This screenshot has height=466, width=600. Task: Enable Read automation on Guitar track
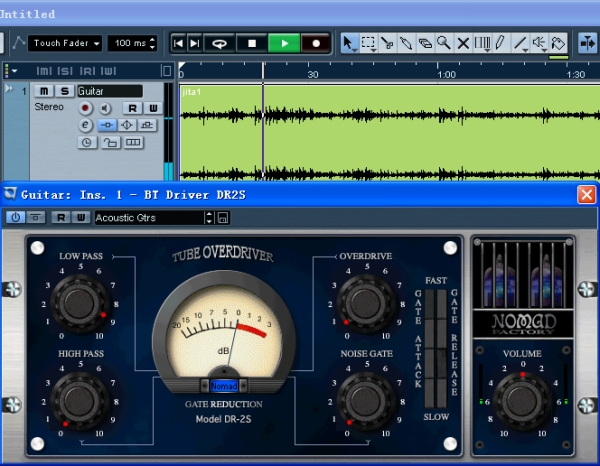click(132, 108)
